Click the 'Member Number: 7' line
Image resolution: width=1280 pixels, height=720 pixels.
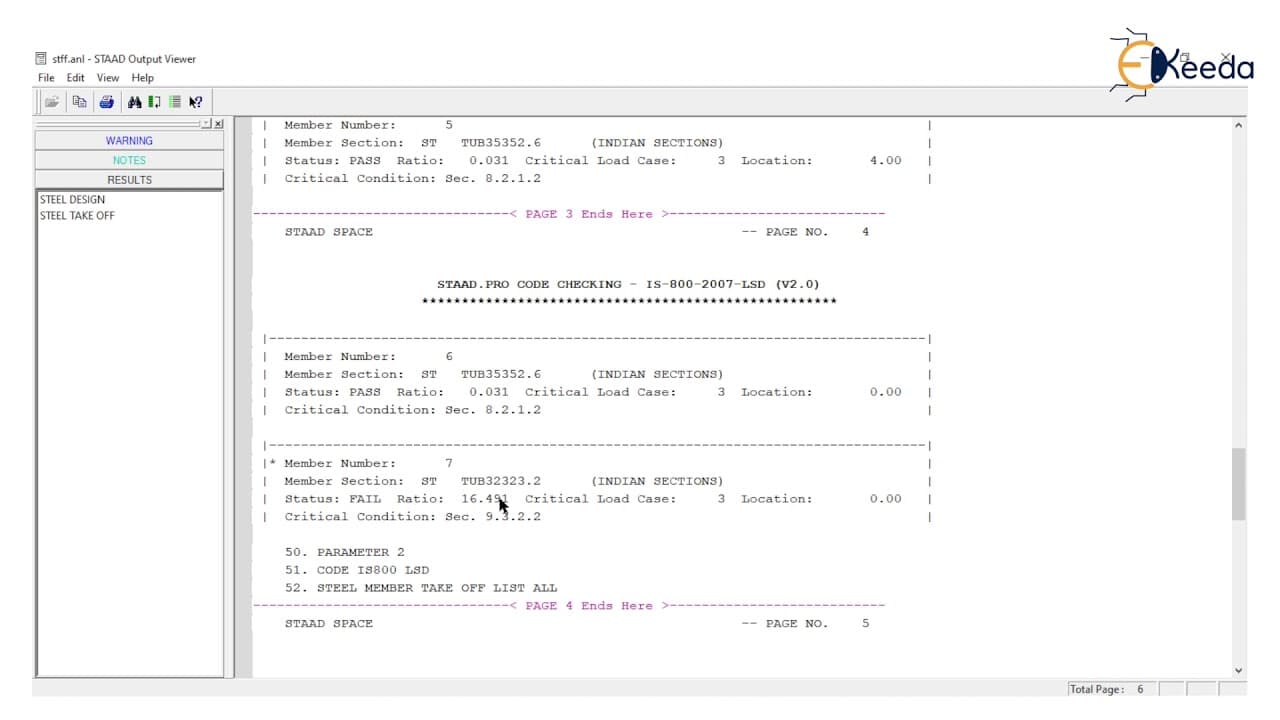(368, 463)
